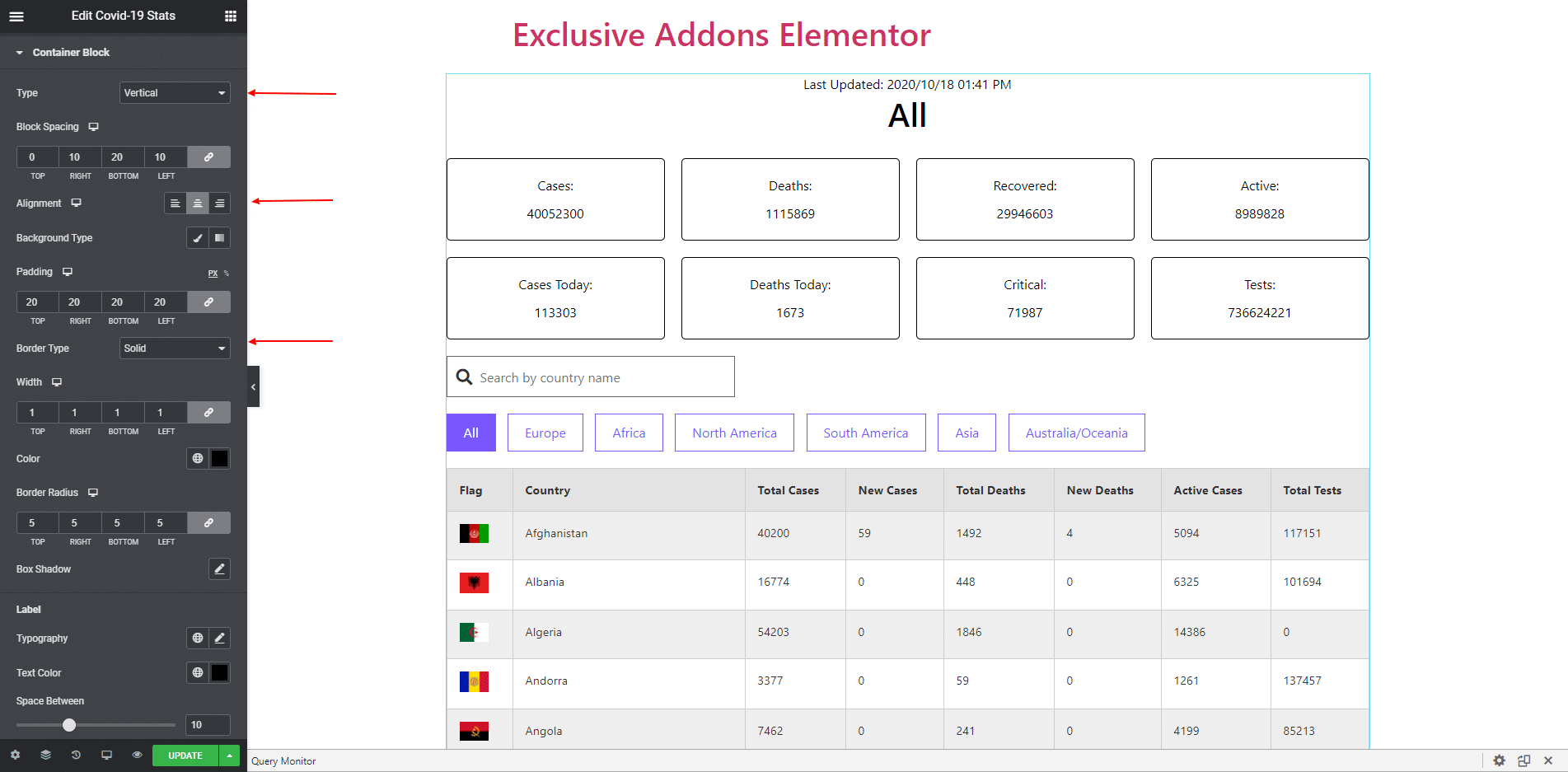Align container content left

[x=176, y=204]
